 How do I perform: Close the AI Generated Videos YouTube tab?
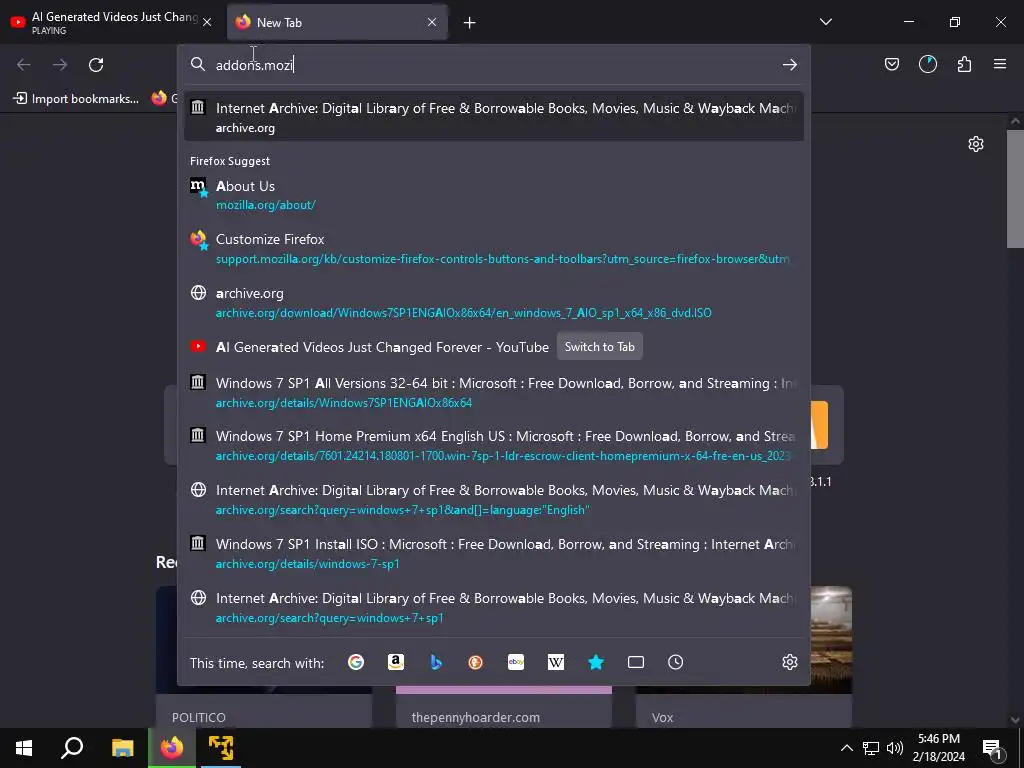coord(207,22)
